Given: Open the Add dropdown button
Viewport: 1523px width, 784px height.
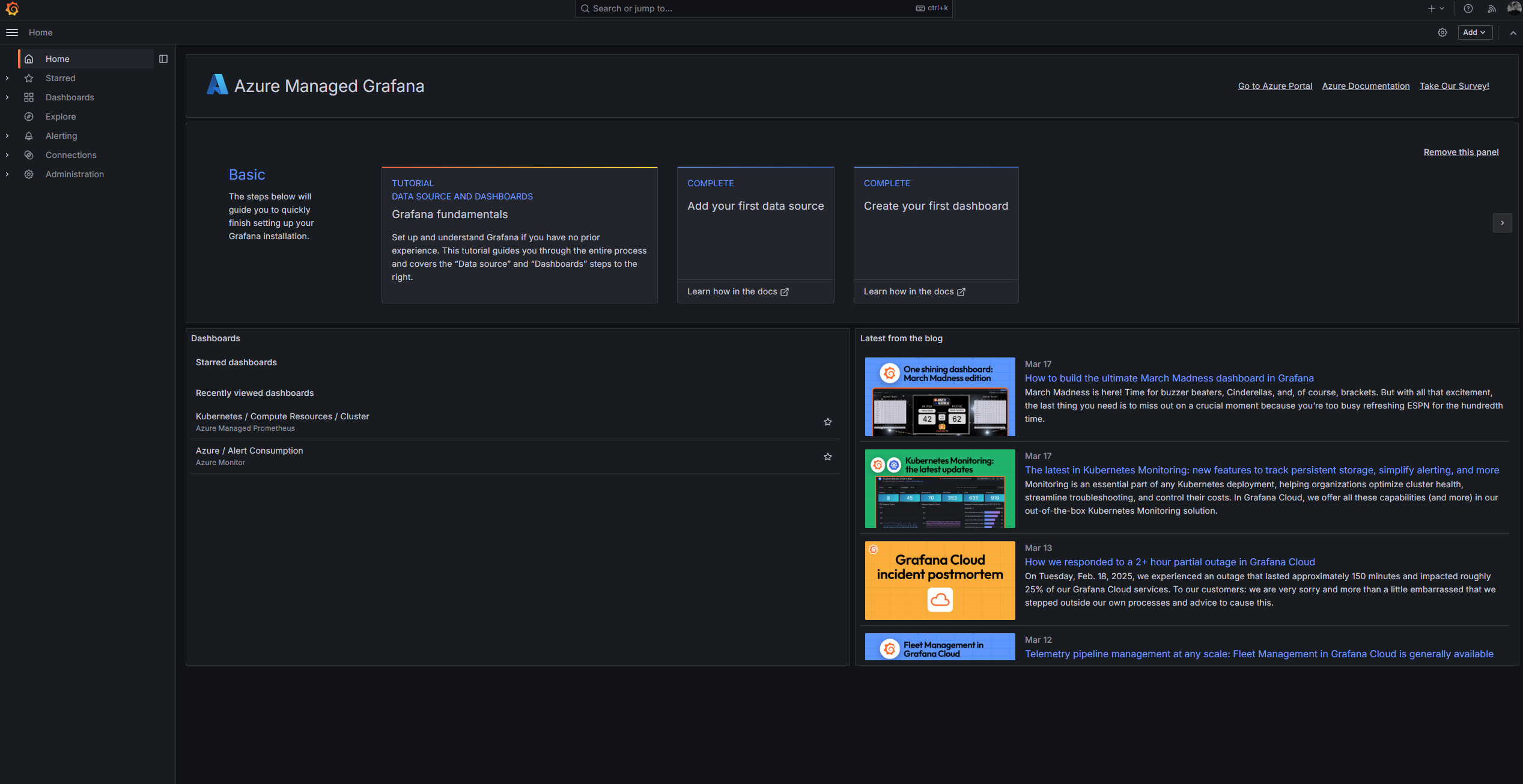Looking at the screenshot, I should coord(1475,32).
